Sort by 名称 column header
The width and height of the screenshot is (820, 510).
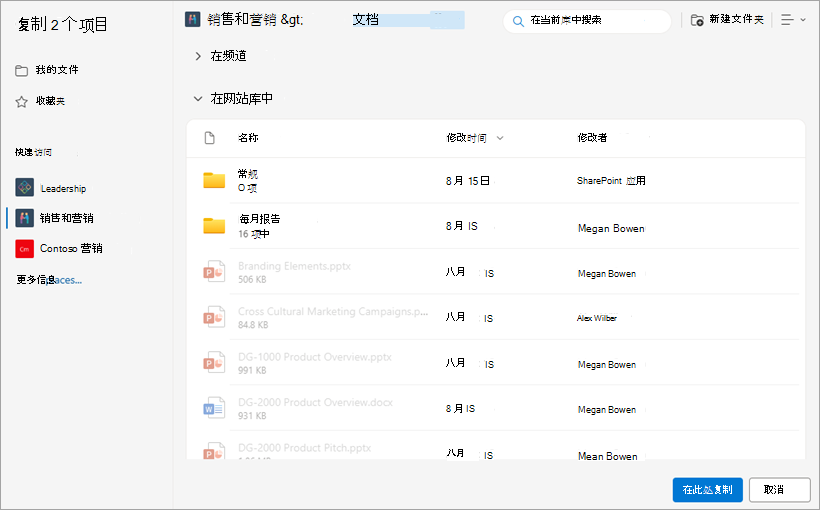(248, 138)
